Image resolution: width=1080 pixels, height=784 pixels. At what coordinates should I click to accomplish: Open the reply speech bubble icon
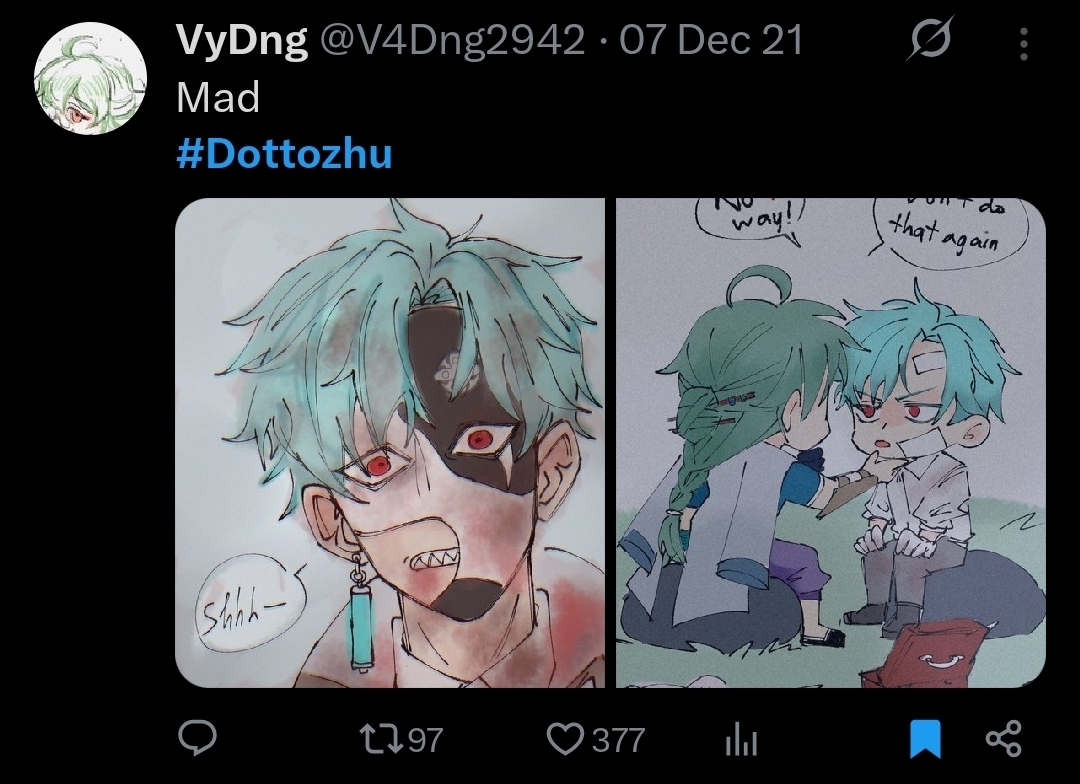tap(198, 739)
